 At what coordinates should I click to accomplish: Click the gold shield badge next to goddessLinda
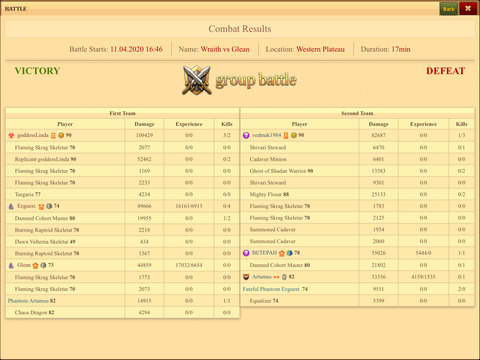(x=61, y=135)
